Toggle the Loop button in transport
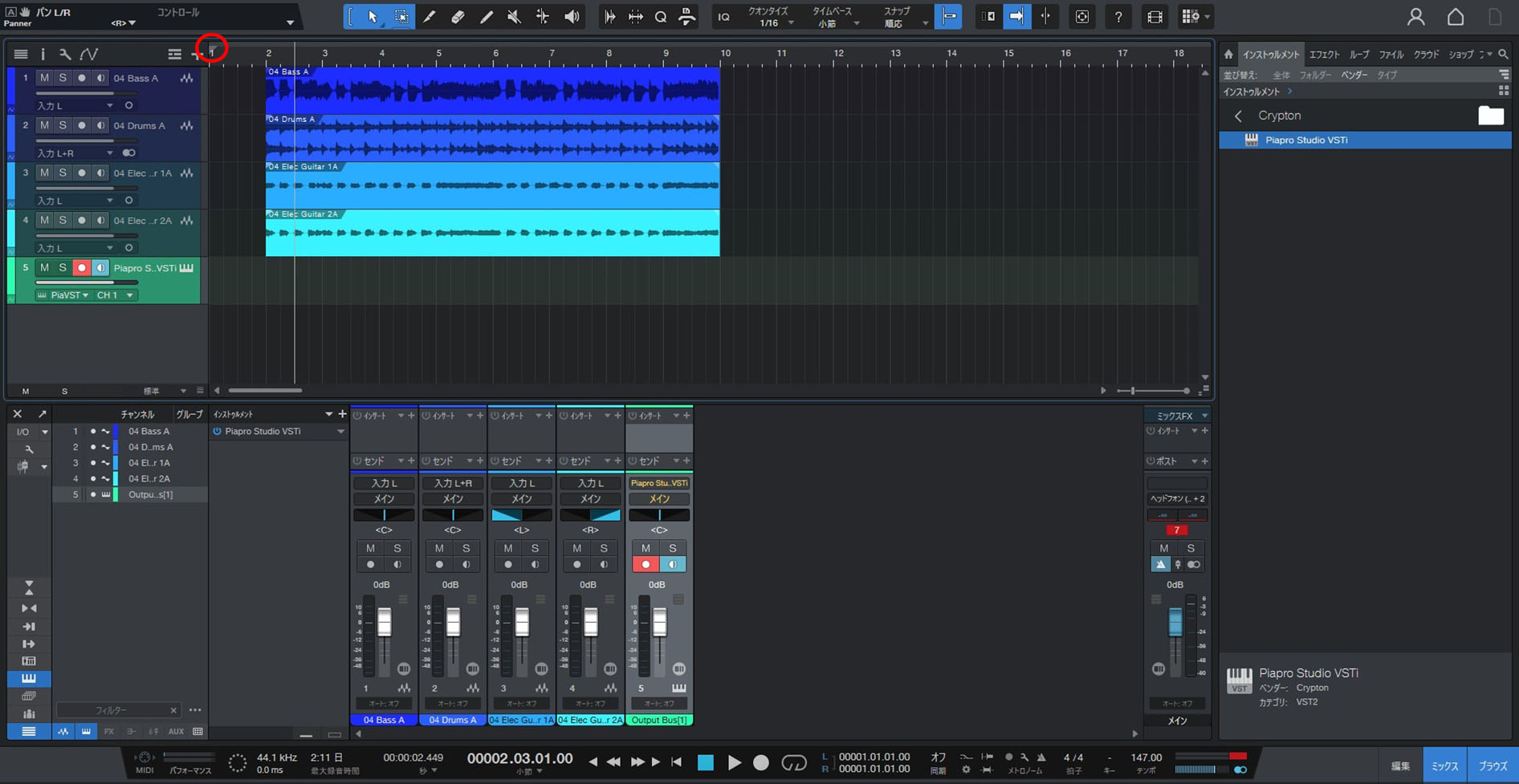The height and width of the screenshot is (784, 1519). click(x=793, y=762)
